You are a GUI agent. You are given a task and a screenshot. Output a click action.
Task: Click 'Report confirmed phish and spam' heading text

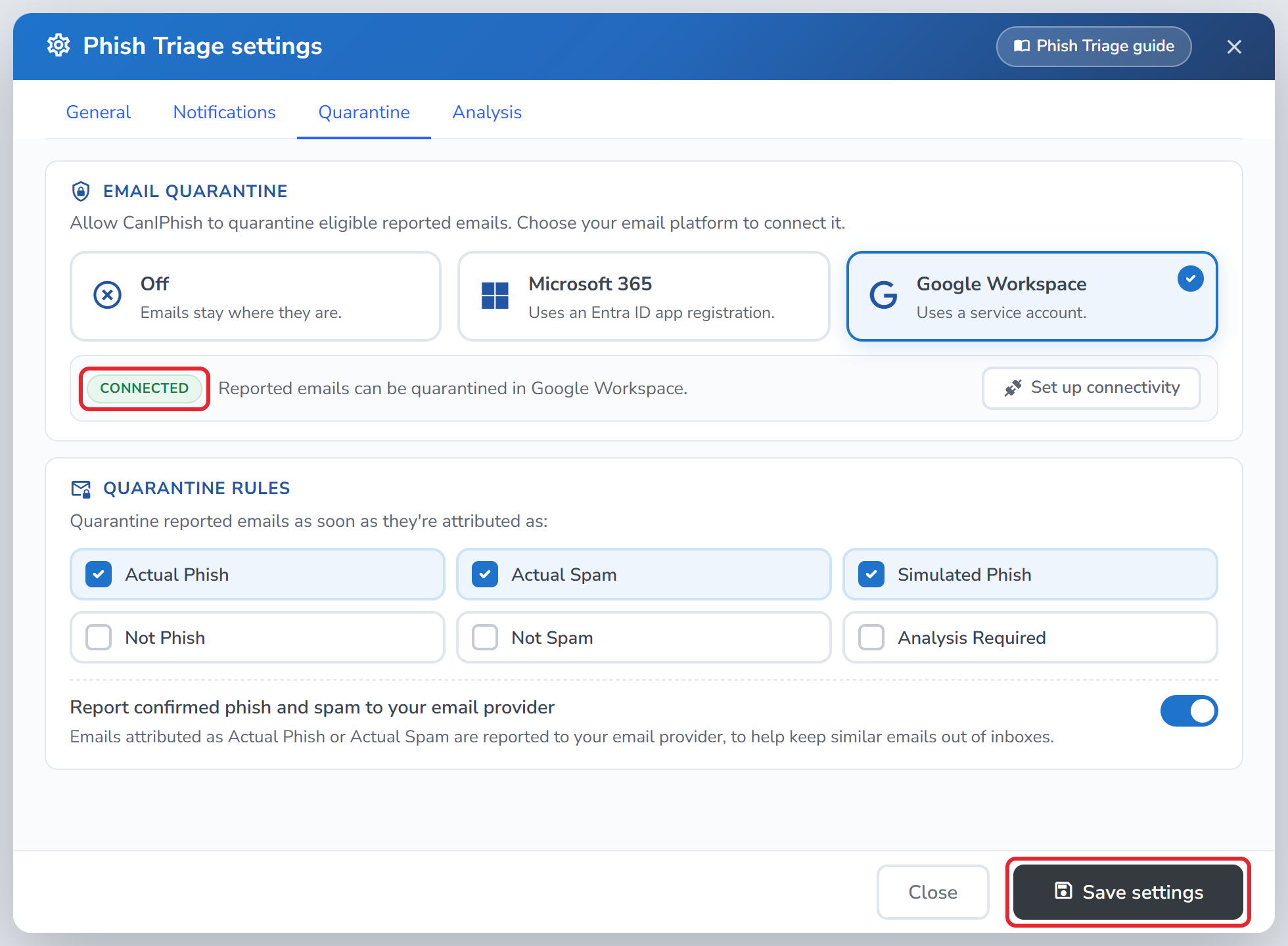[312, 708]
